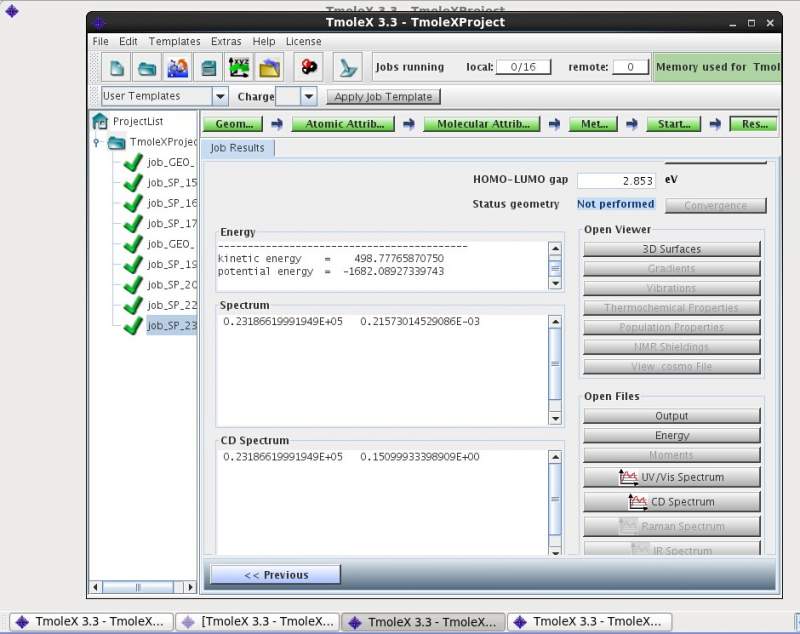Select job_SP_23 in the project tree
Viewport: 800px width, 634px height.
point(171,325)
